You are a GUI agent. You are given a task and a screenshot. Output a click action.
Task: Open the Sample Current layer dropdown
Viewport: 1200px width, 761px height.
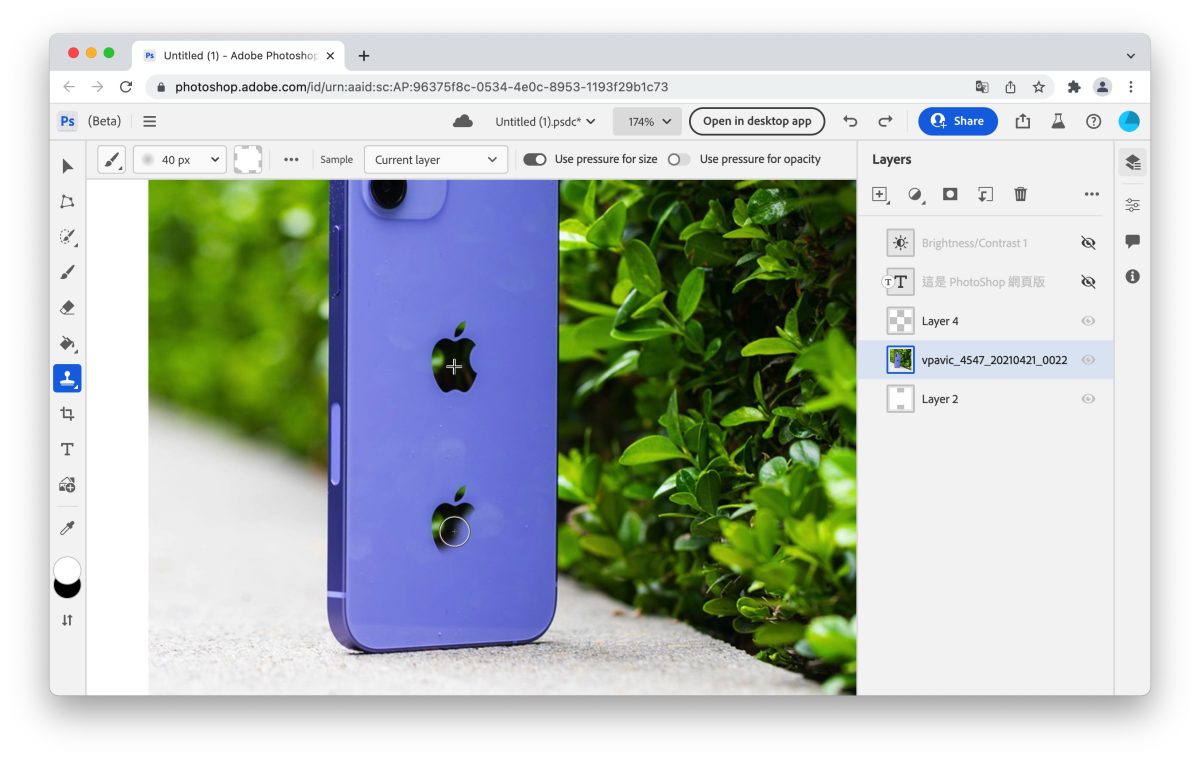[x=436, y=159]
